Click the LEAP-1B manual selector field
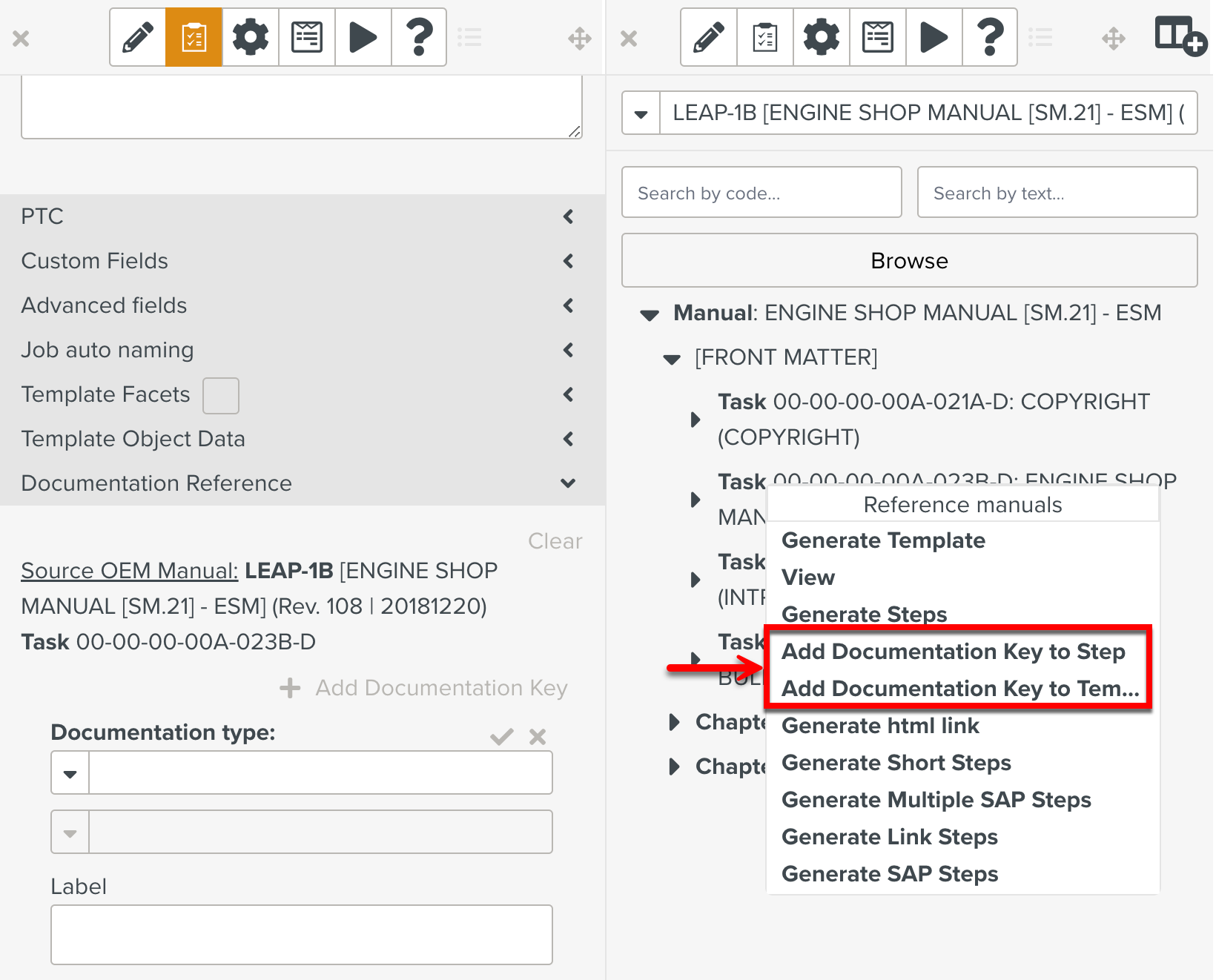Screen dimensions: 1216x980 click(x=928, y=113)
